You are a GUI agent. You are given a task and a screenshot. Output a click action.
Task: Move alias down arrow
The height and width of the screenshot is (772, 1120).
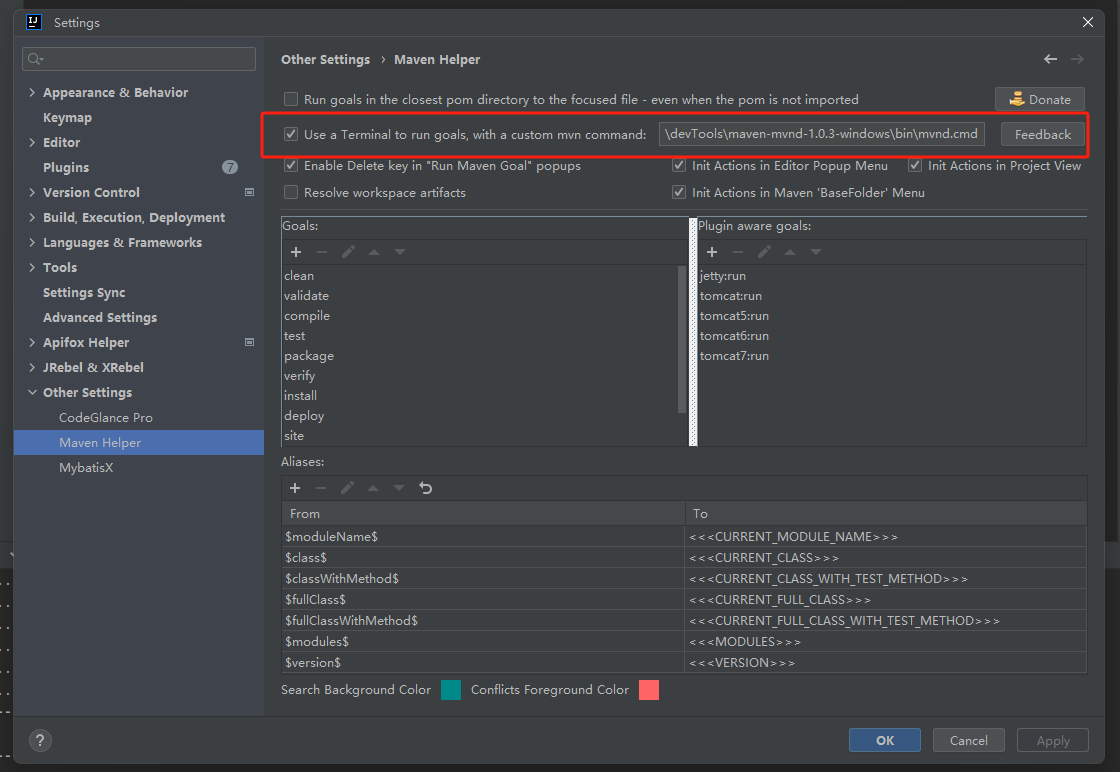pos(399,488)
